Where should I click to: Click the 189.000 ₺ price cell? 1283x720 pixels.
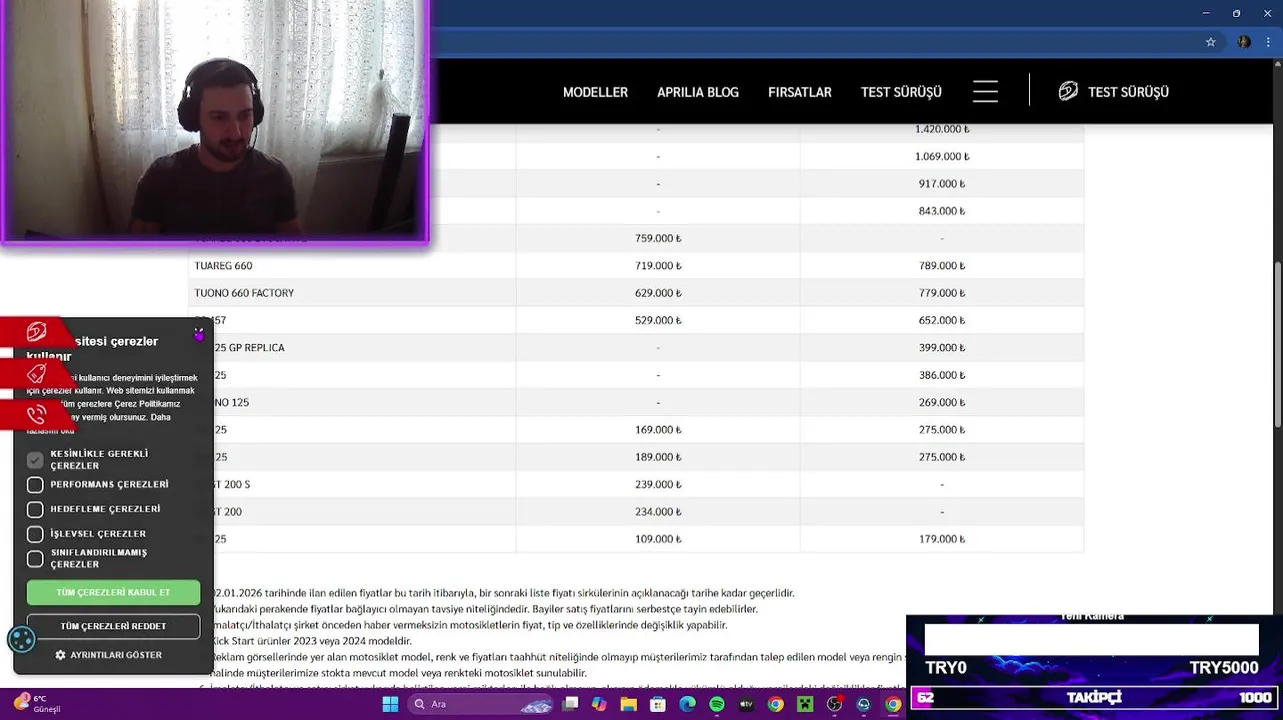(658, 457)
